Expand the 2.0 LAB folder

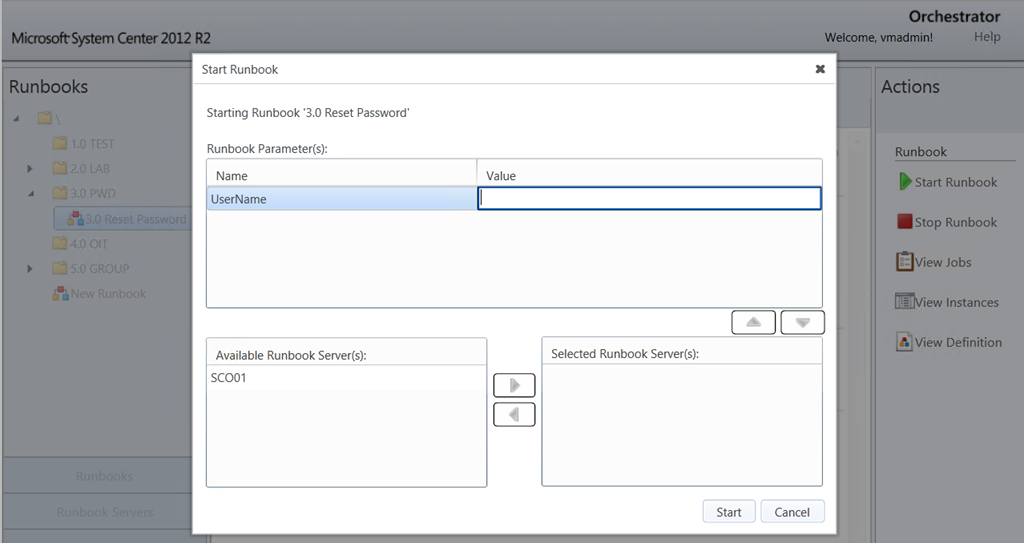[31, 169]
